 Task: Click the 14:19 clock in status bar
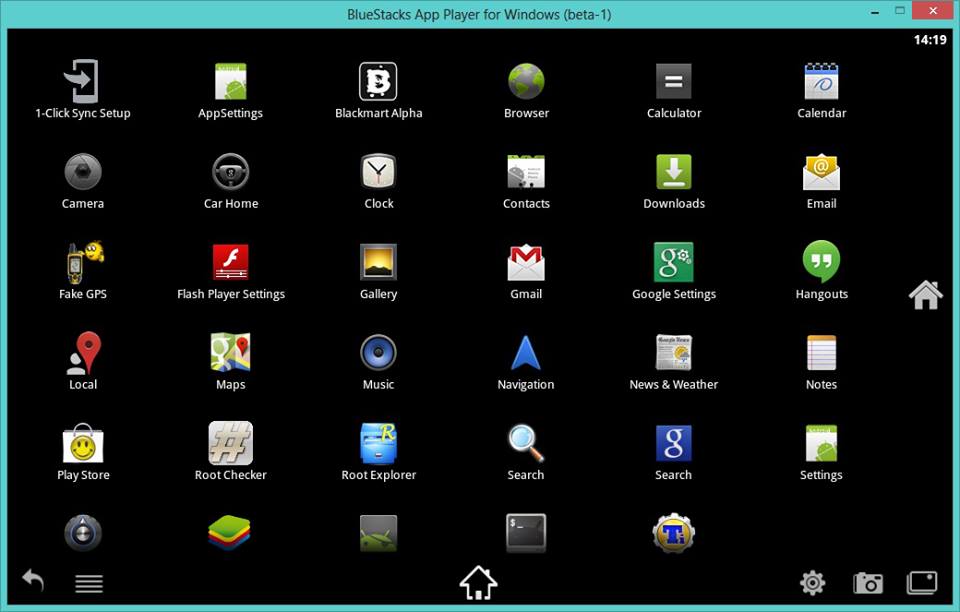pyautogui.click(x=929, y=40)
